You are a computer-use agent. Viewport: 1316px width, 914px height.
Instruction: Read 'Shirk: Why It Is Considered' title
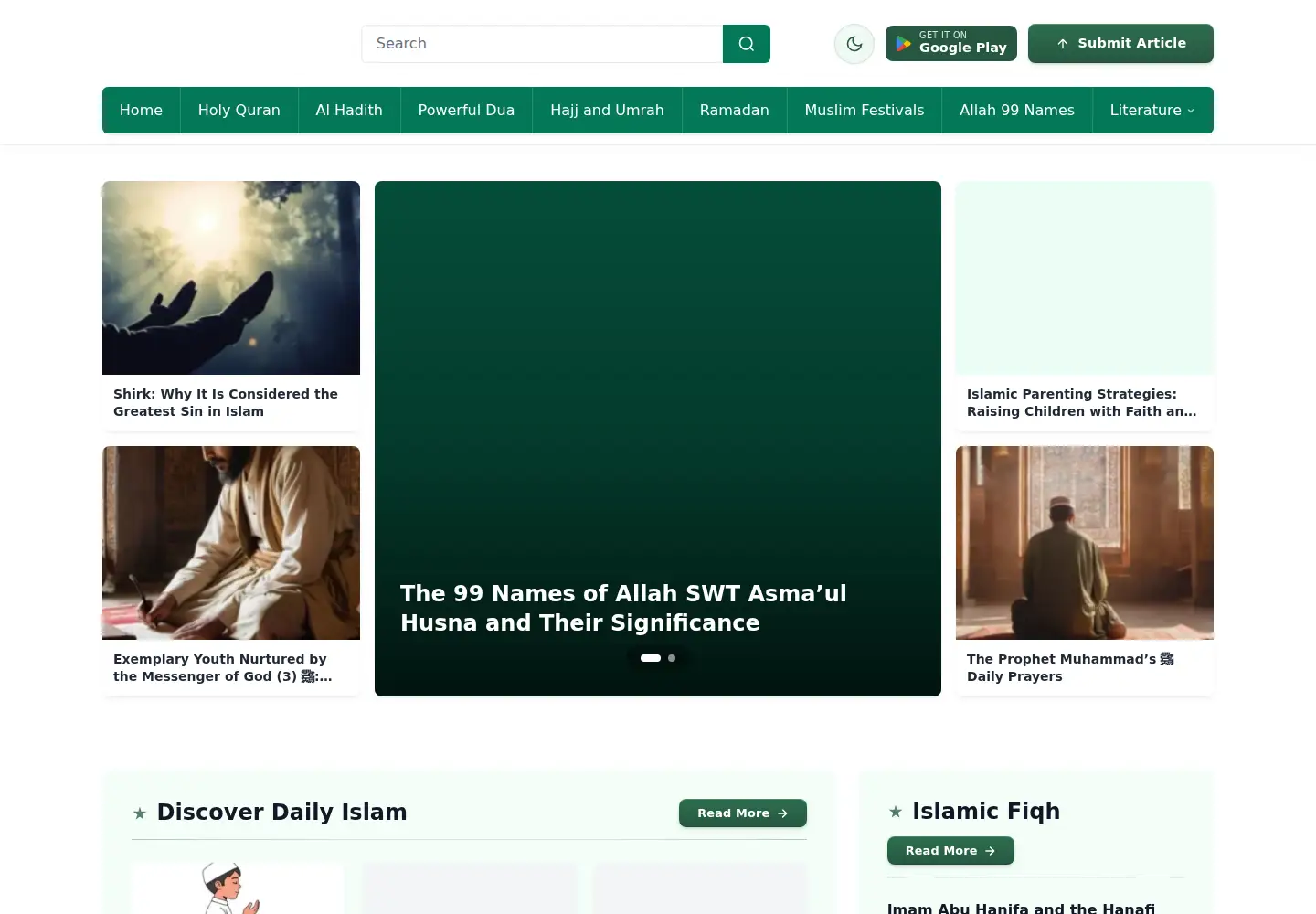click(226, 402)
